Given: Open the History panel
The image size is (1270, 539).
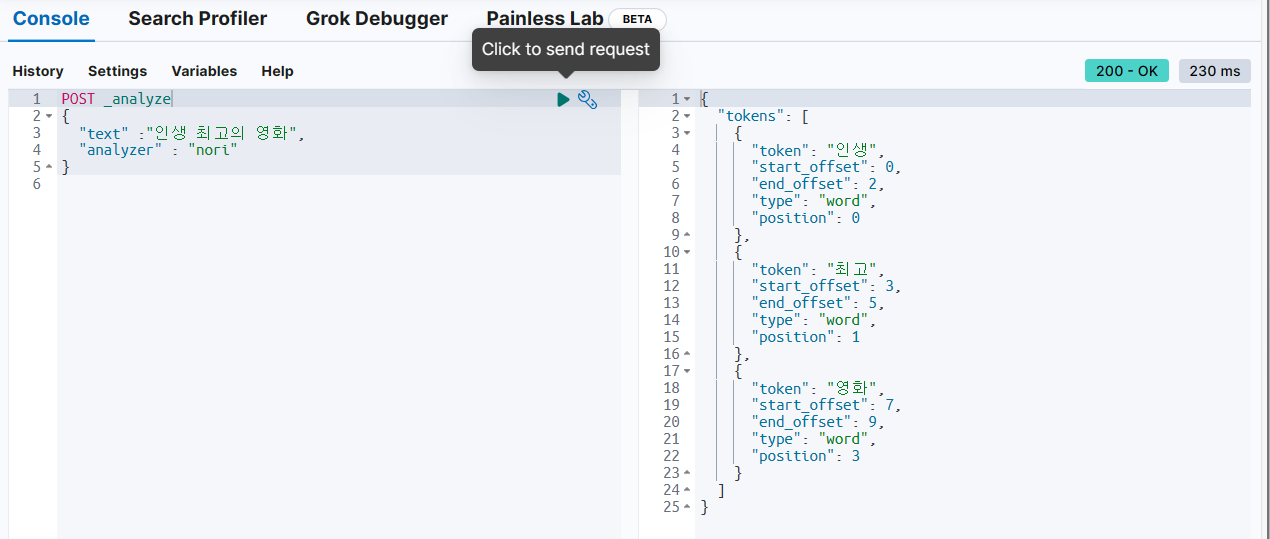Looking at the screenshot, I should pos(38,71).
